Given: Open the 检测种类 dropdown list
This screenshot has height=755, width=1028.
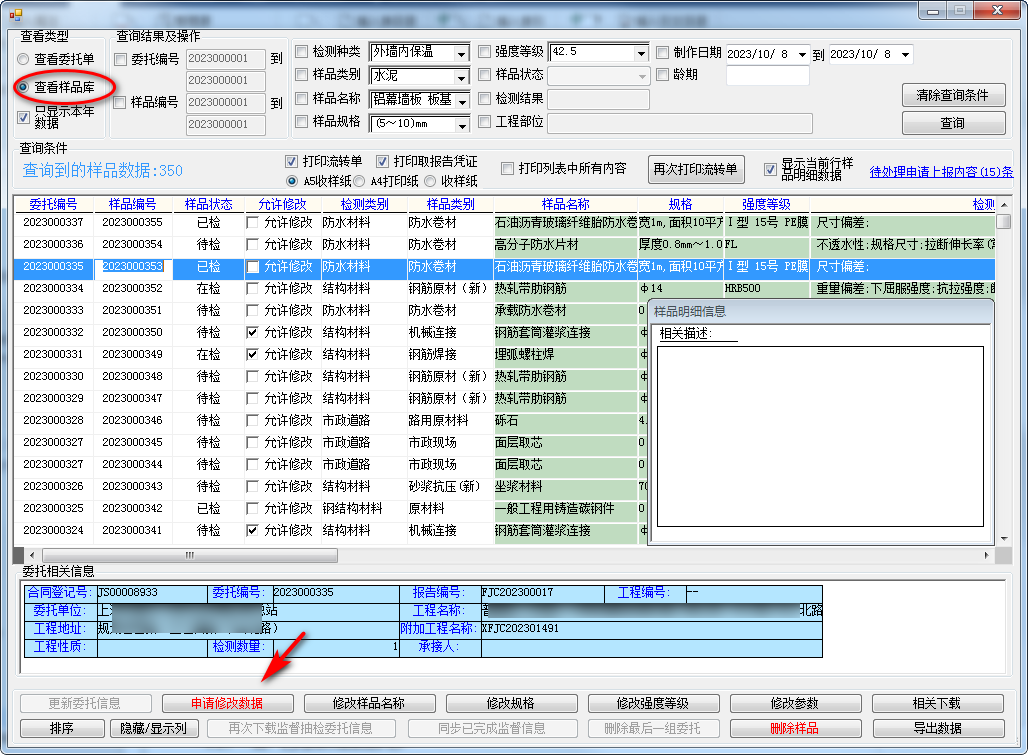Looking at the screenshot, I should click(x=461, y=53).
